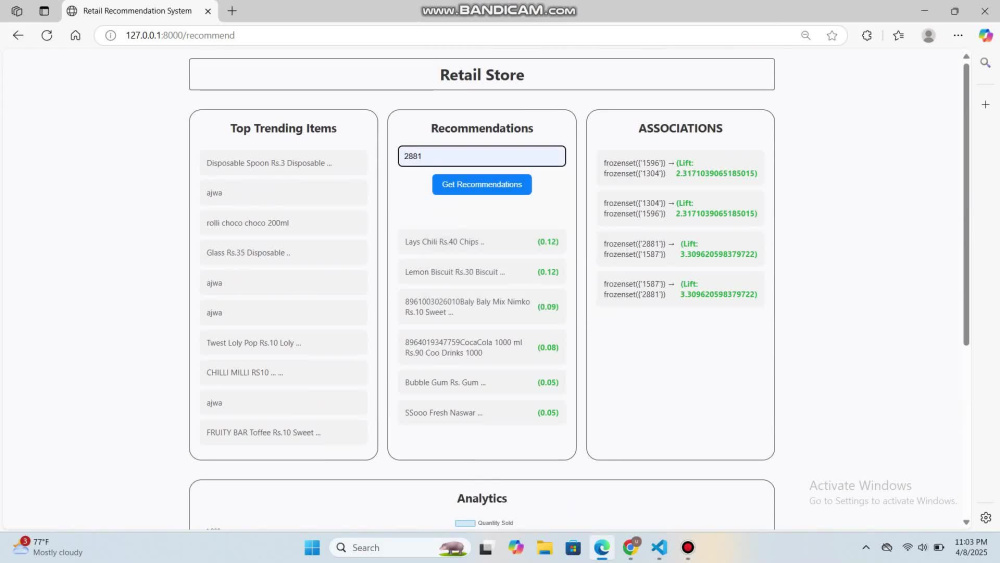
Task: Open Wi-Fi network settings in tray
Action: point(908,548)
